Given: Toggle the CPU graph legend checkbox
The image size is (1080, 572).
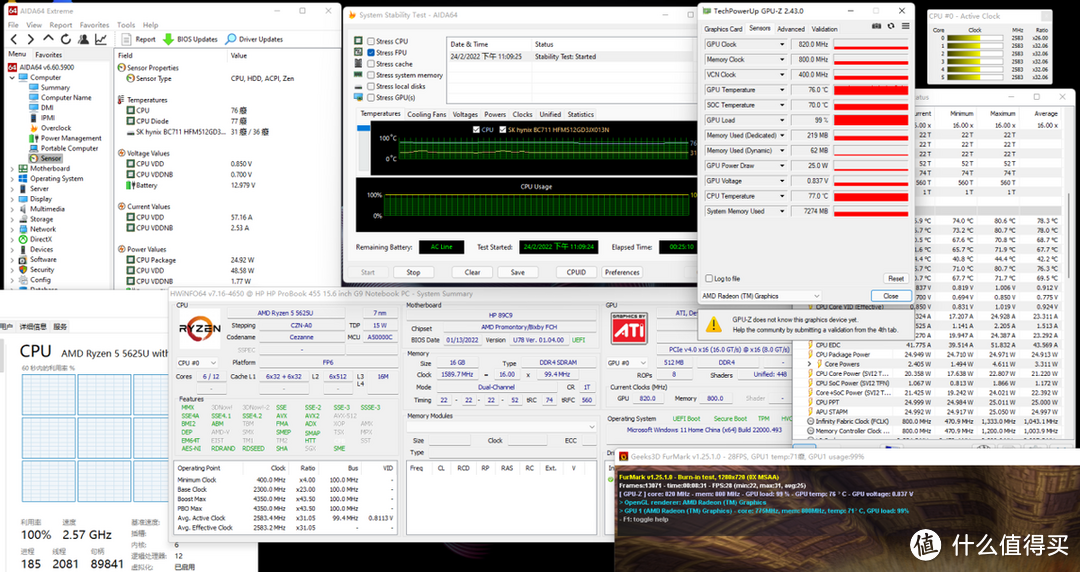Looking at the screenshot, I should tap(477, 130).
